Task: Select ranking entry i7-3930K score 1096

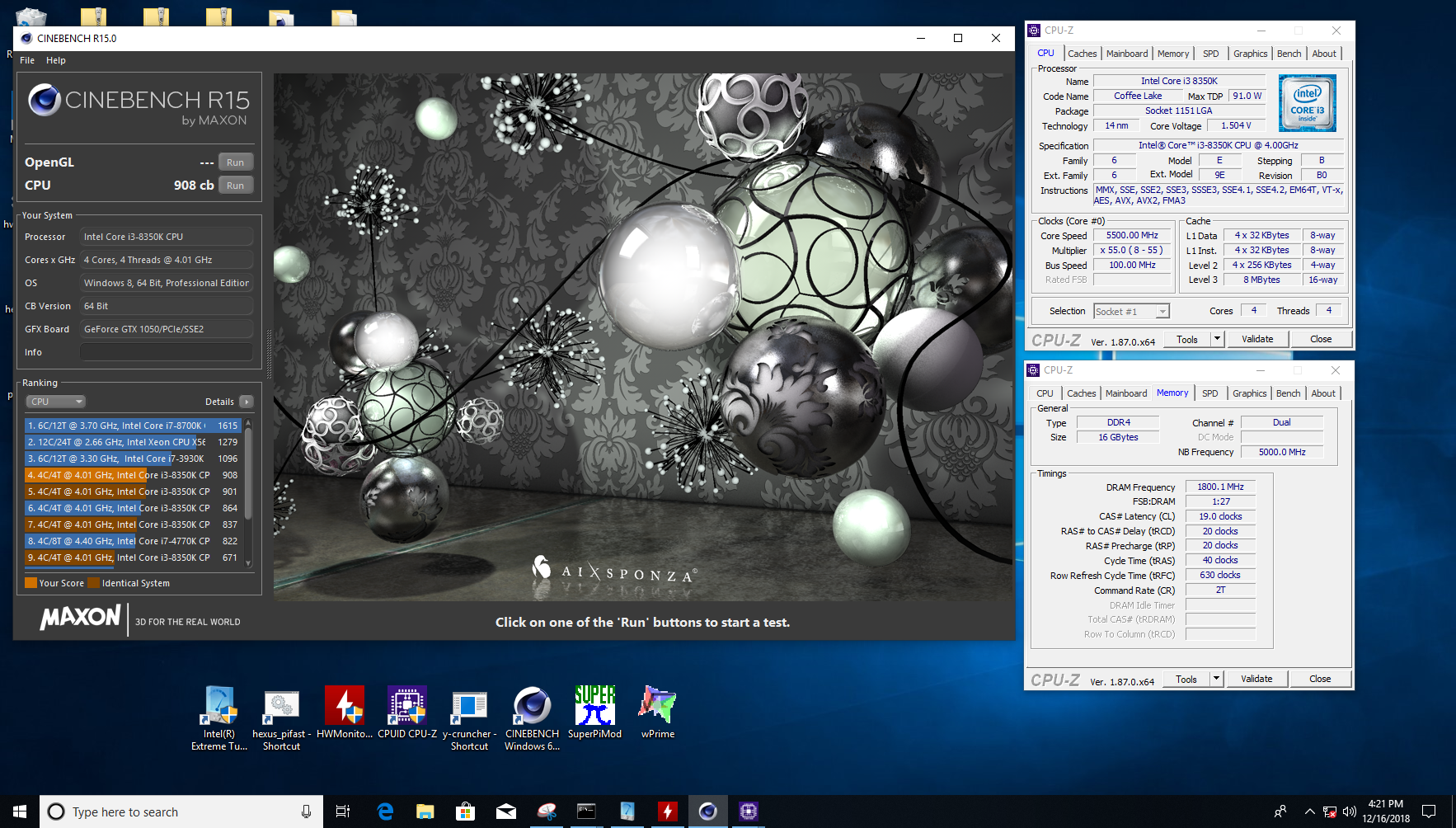Action: (133, 459)
